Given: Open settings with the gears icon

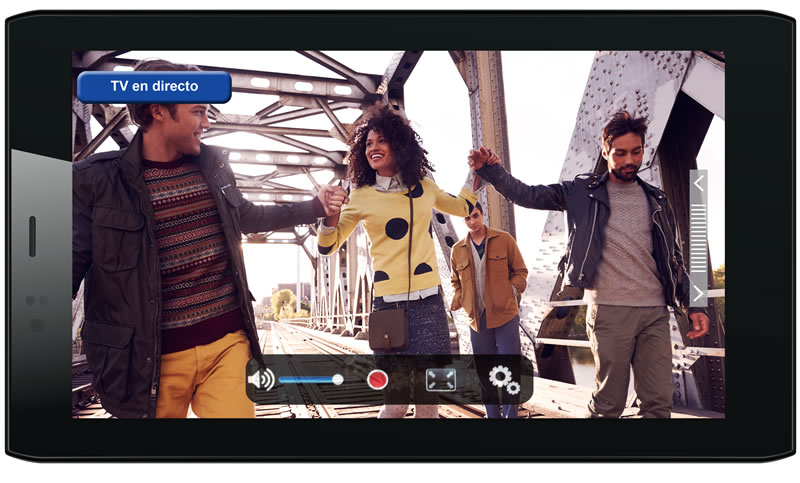Looking at the screenshot, I should click(504, 380).
